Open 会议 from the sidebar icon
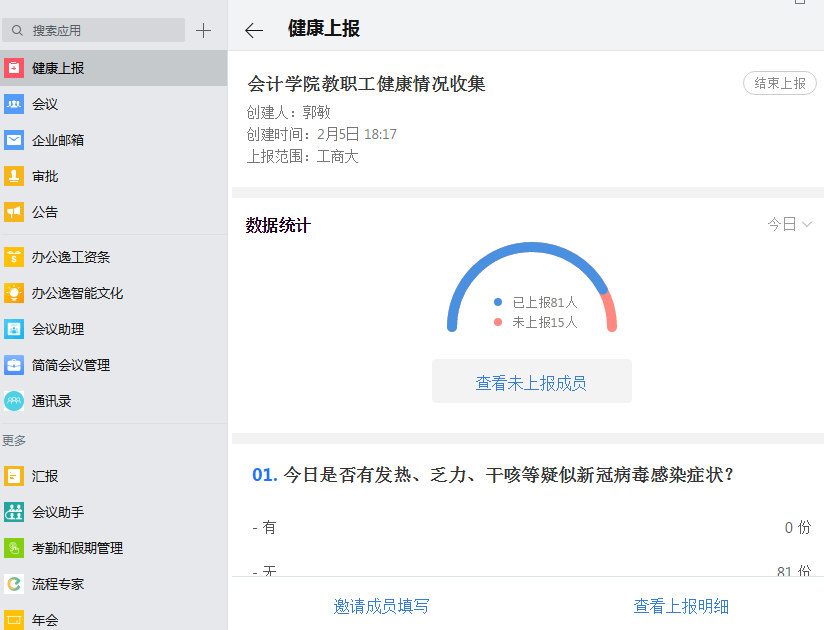 [14, 104]
